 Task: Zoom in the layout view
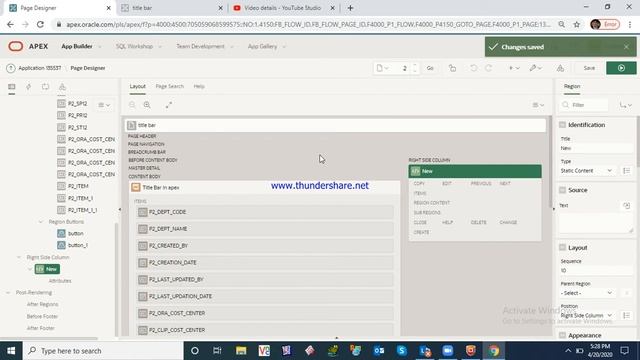[147, 105]
